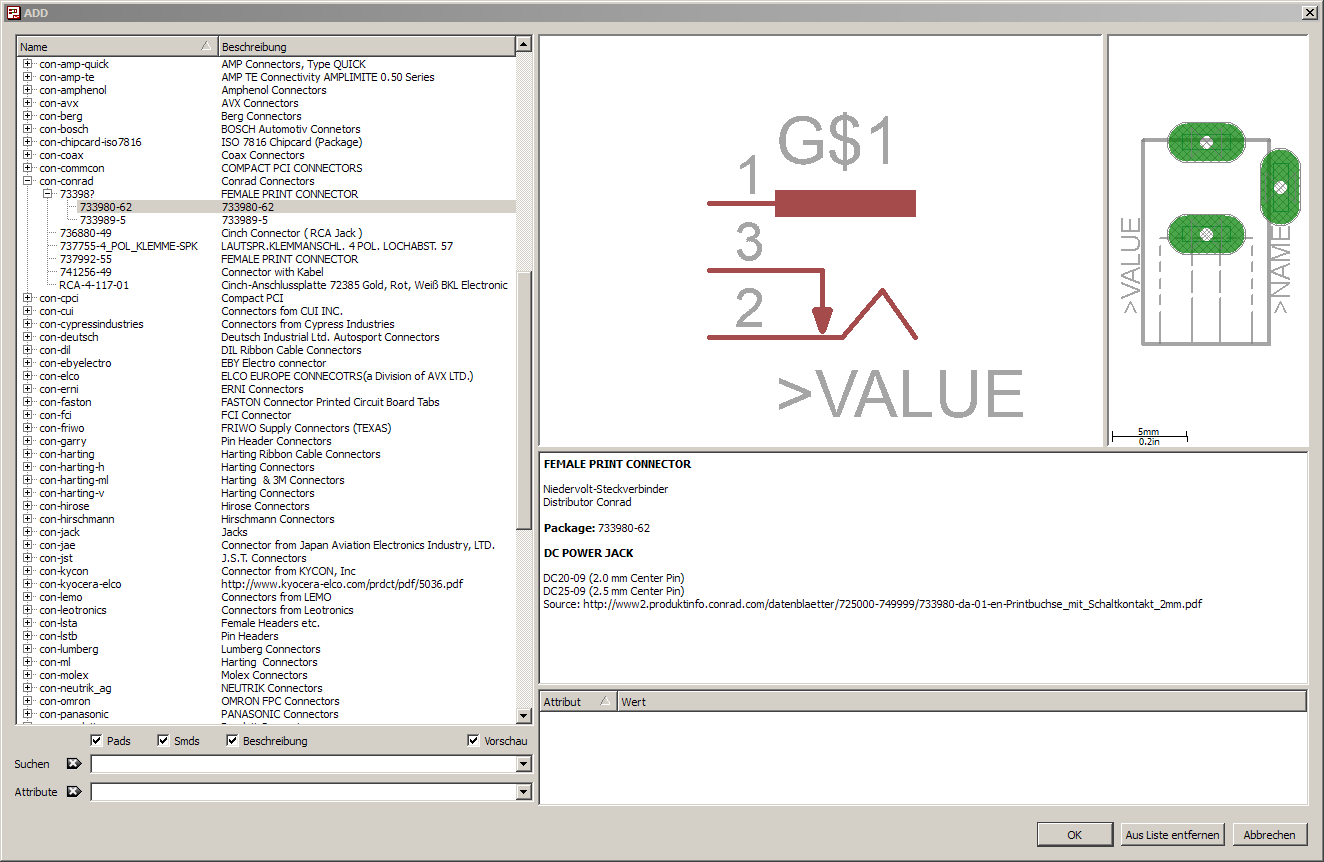This screenshot has height=862, width=1324.
Task: Expand the con-jst library
Action: point(28,558)
